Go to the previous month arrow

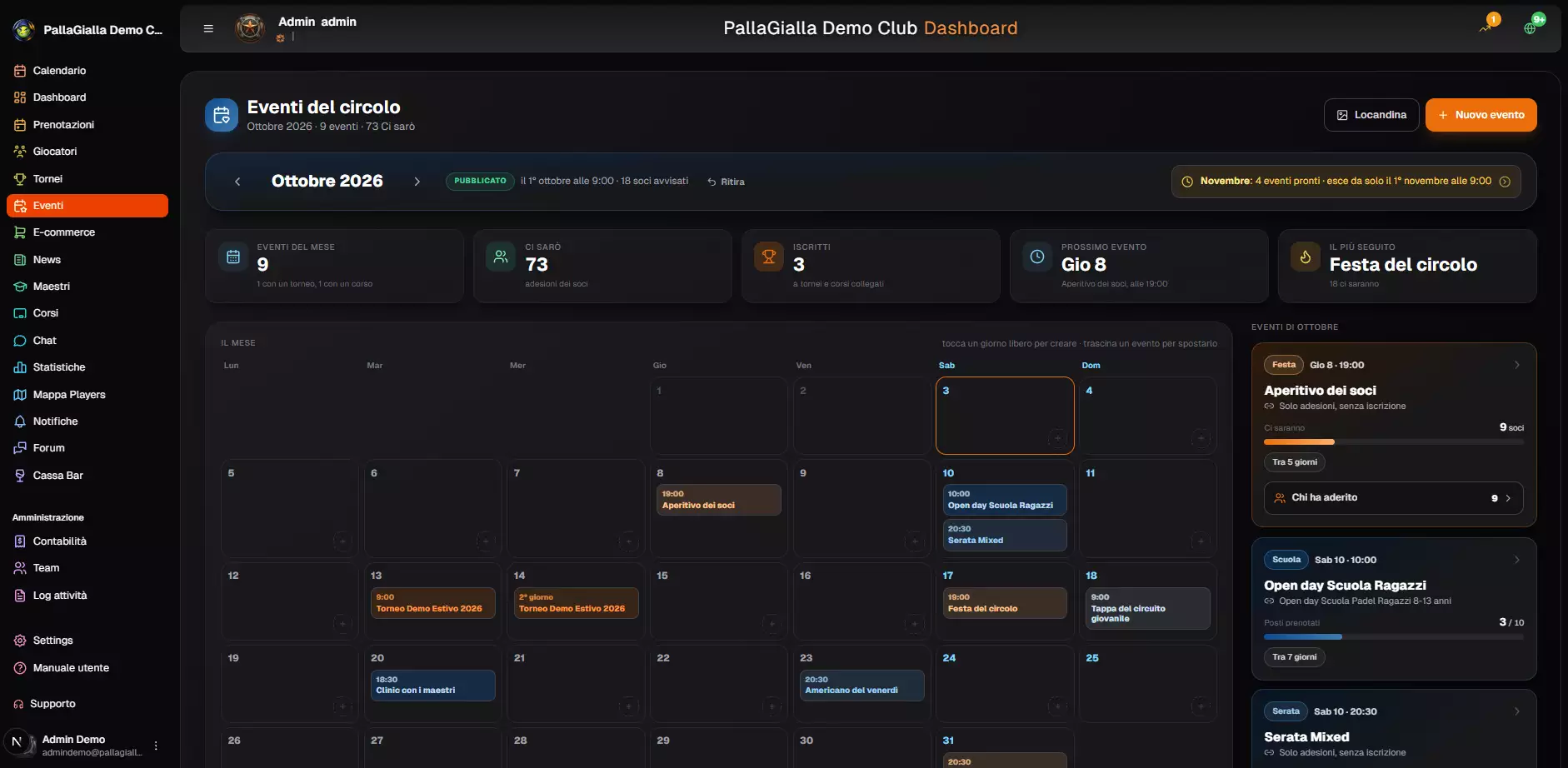pyautogui.click(x=237, y=182)
